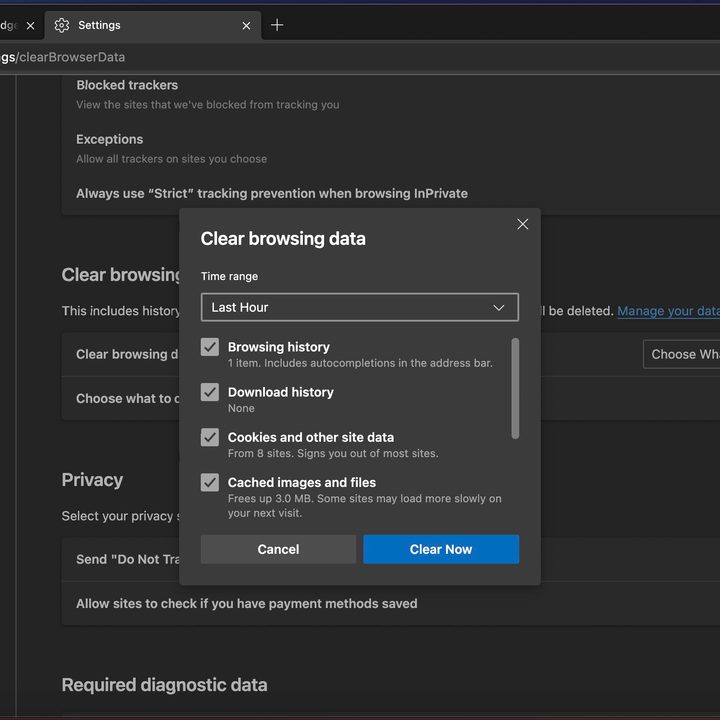Click the Clear Now button
720x720 pixels.
tap(441, 549)
